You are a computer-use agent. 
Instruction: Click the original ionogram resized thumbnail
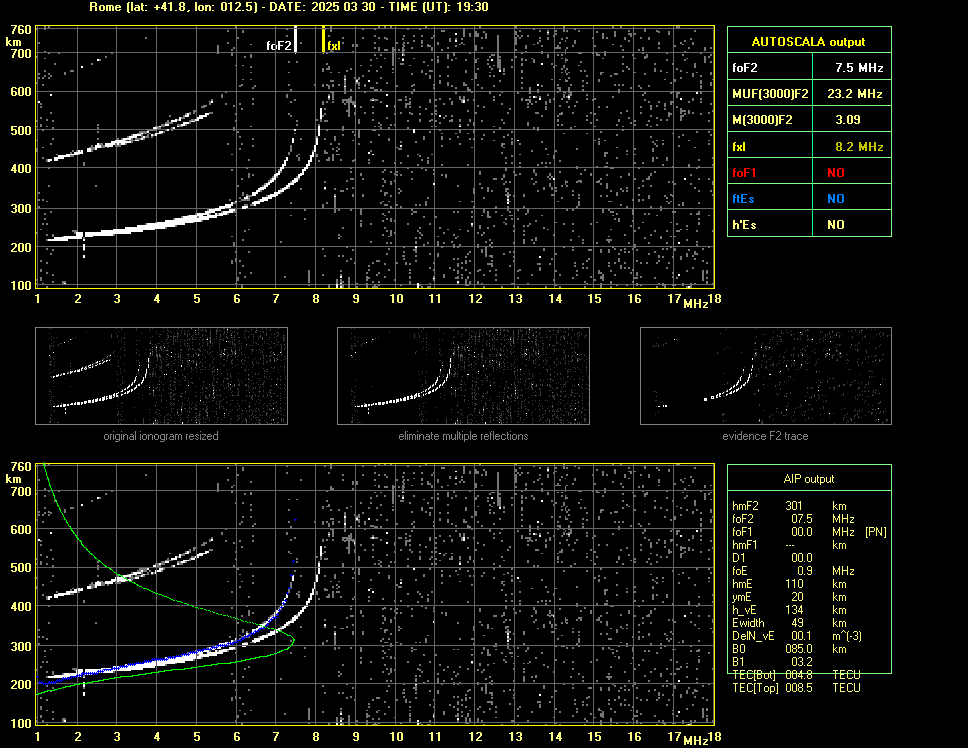161,376
